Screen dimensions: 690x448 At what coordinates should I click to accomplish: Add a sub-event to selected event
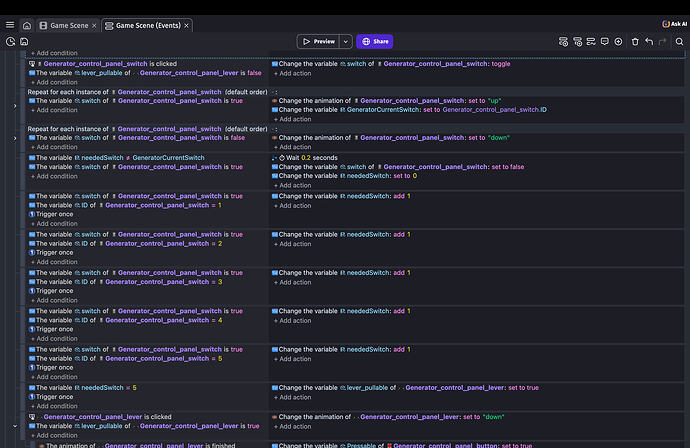point(577,41)
